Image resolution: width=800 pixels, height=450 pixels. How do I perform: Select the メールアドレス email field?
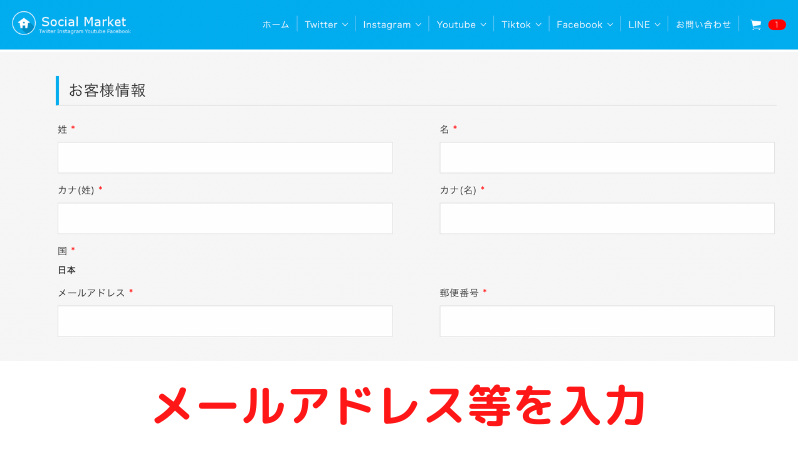[225, 321]
